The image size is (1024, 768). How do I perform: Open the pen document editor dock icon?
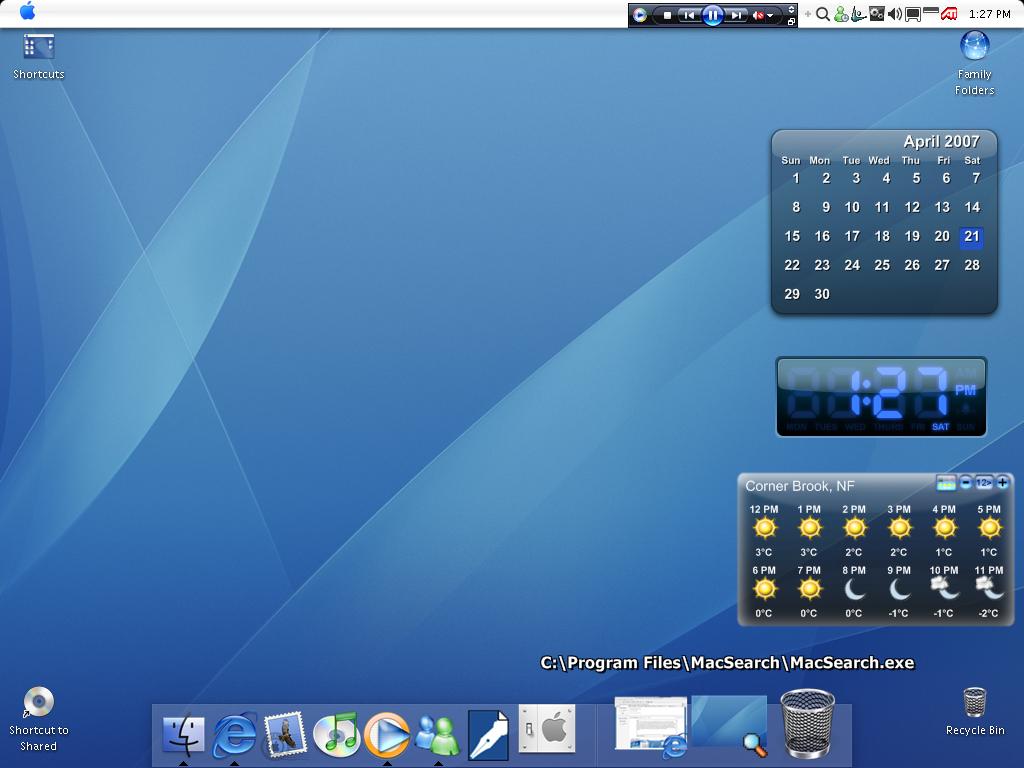488,735
